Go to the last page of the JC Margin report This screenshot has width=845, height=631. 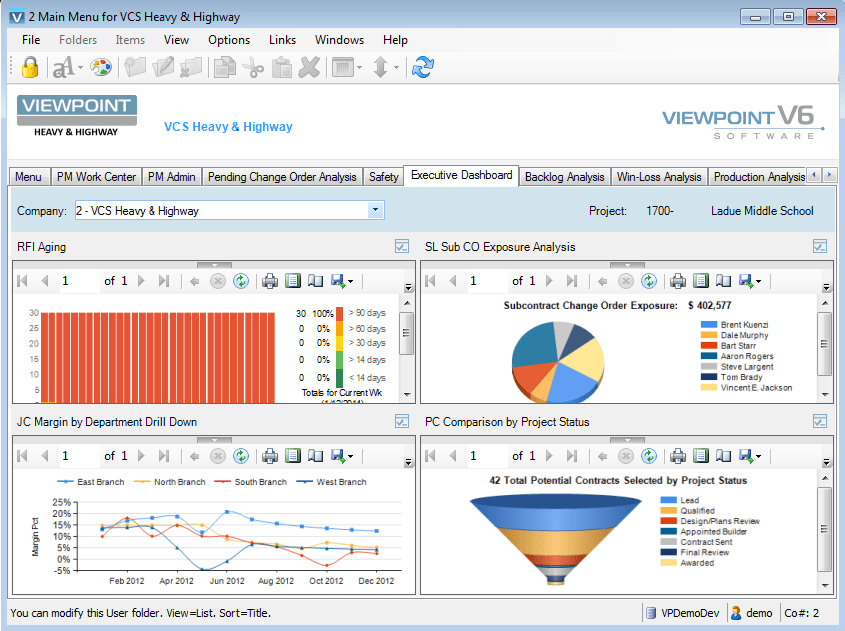[x=163, y=455]
